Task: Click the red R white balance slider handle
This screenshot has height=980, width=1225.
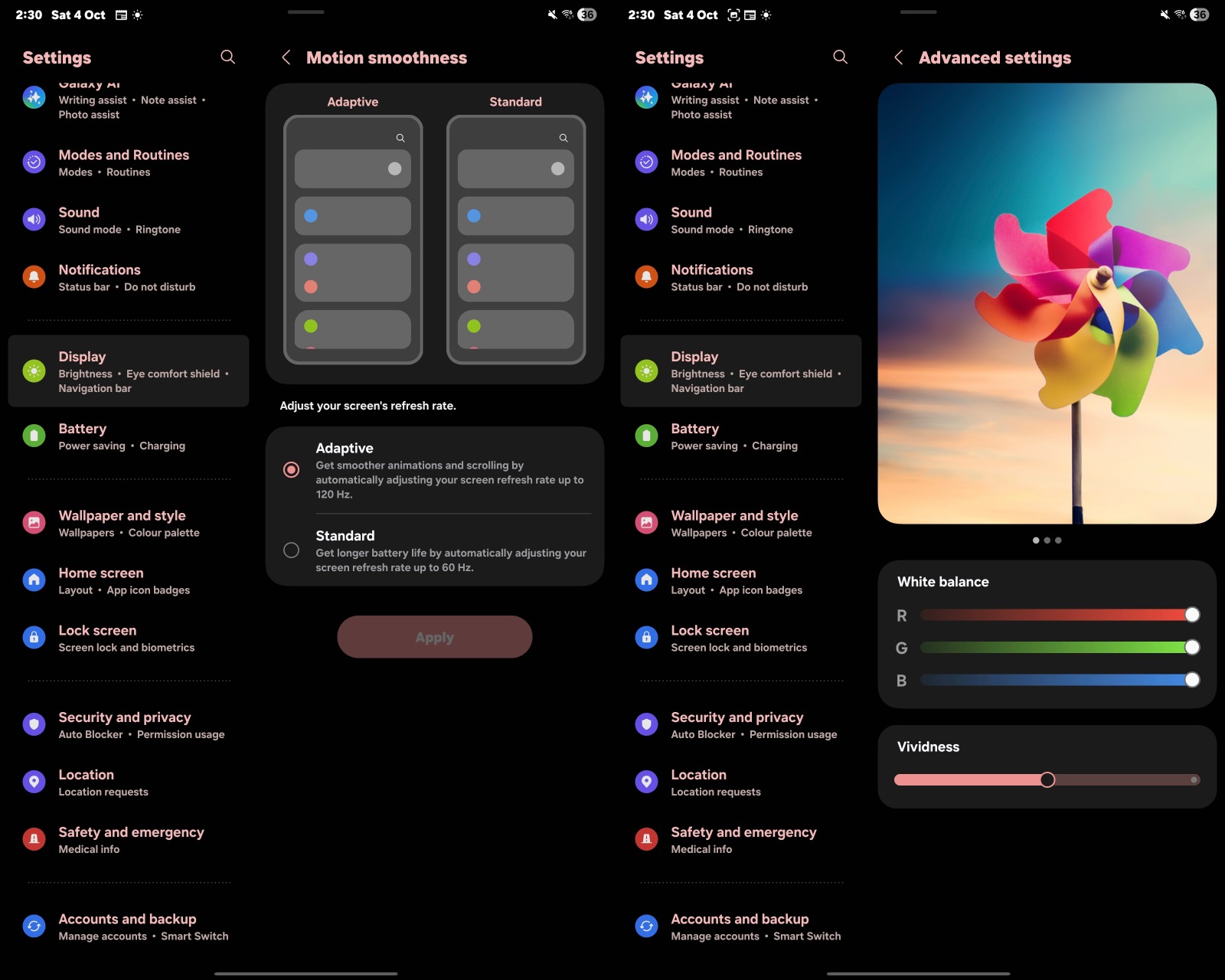Action: 1191,615
